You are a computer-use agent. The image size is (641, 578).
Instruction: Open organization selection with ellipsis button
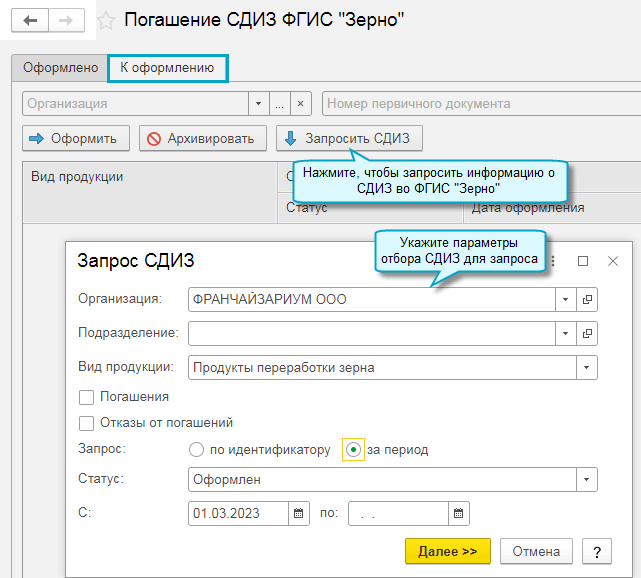pos(280,104)
